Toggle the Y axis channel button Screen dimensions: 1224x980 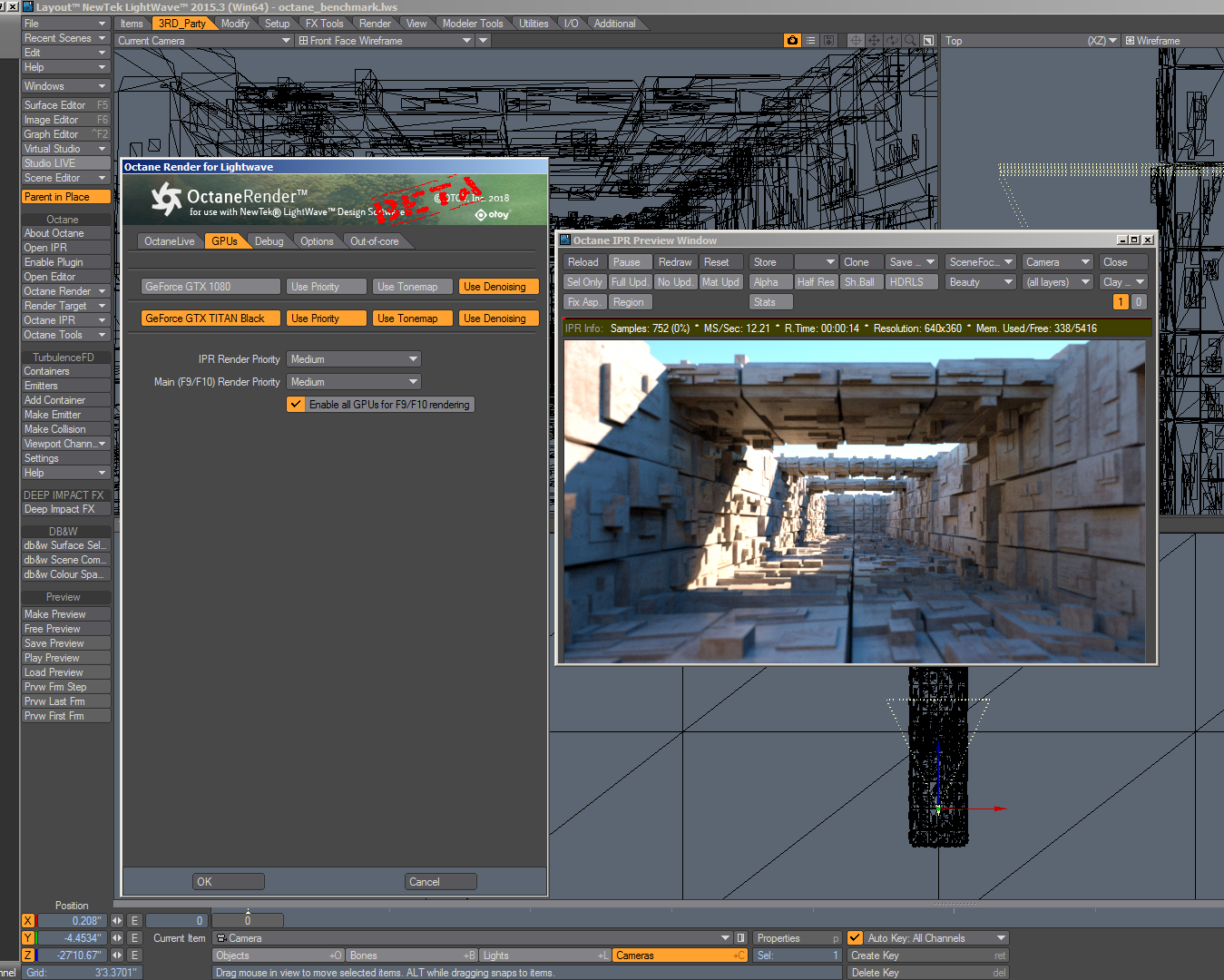coord(28,937)
